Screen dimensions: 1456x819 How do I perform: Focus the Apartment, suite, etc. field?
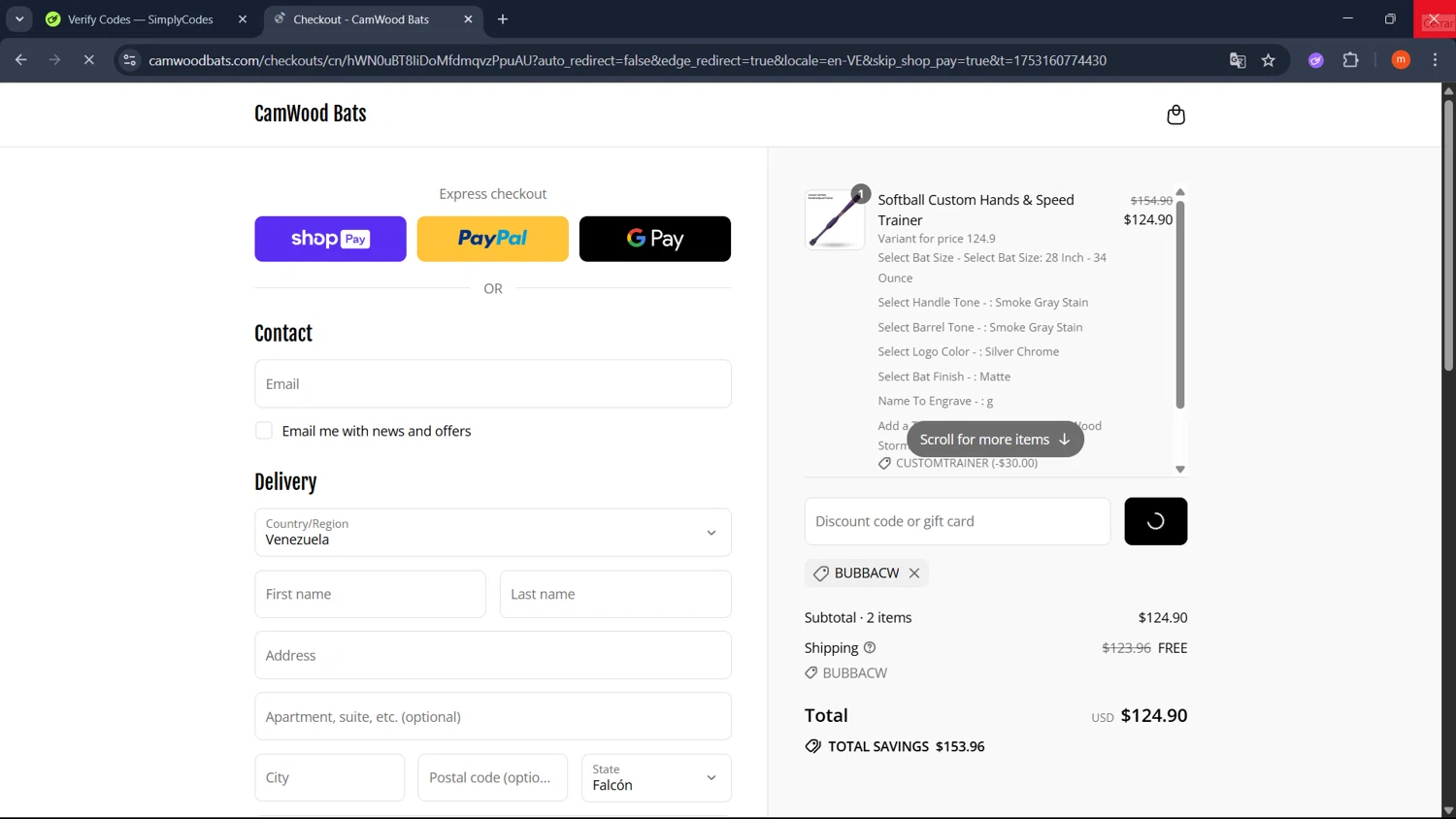coord(492,716)
